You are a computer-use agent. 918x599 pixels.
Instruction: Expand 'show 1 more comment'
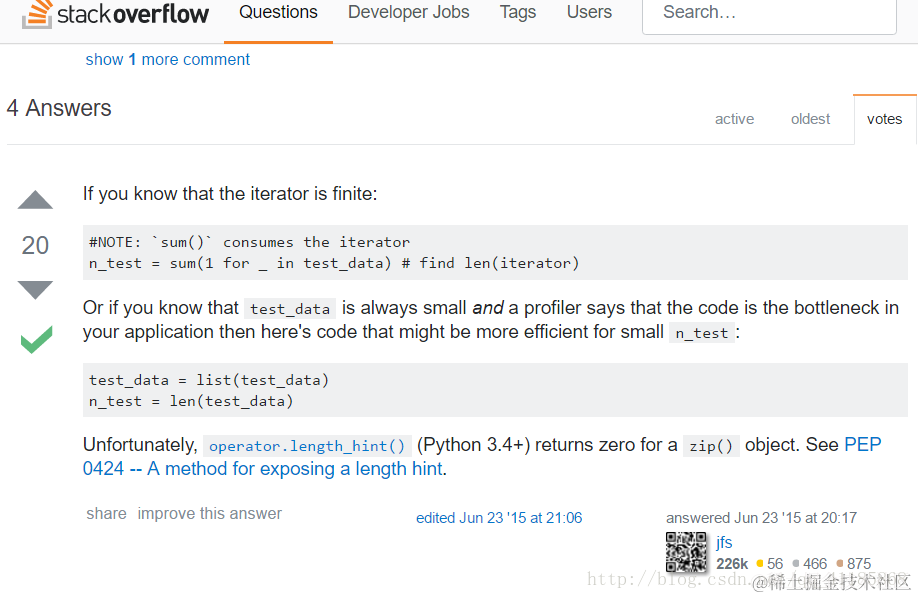(168, 60)
